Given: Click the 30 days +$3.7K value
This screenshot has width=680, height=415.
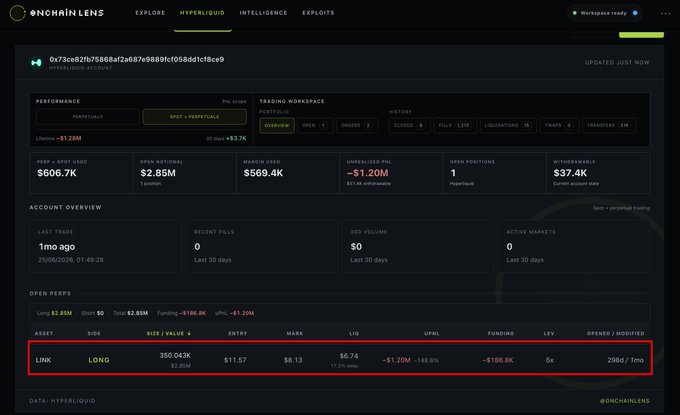Looking at the screenshot, I should [x=236, y=138].
